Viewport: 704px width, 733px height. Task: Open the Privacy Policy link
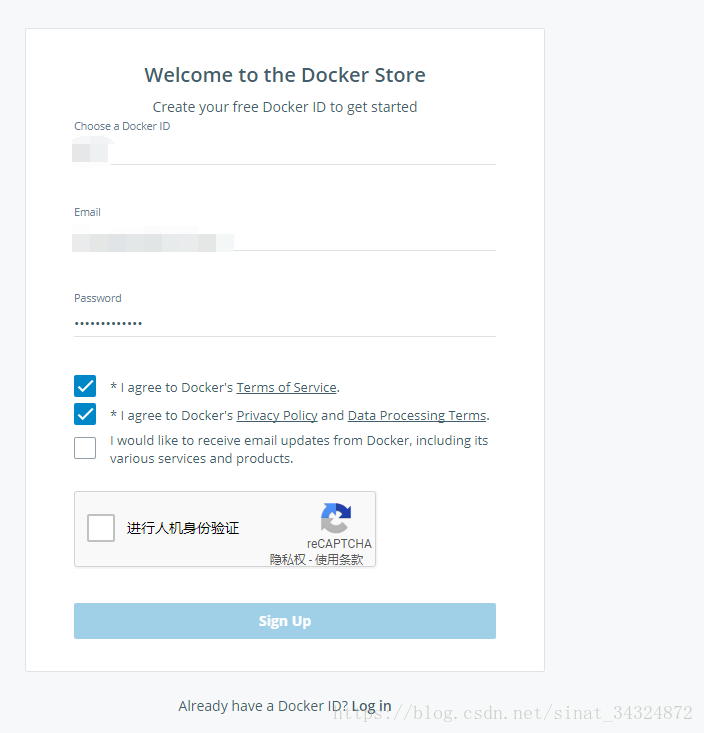277,416
